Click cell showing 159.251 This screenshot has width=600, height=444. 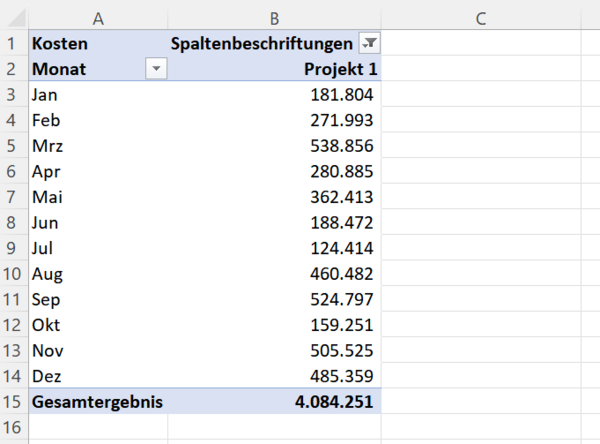274,325
